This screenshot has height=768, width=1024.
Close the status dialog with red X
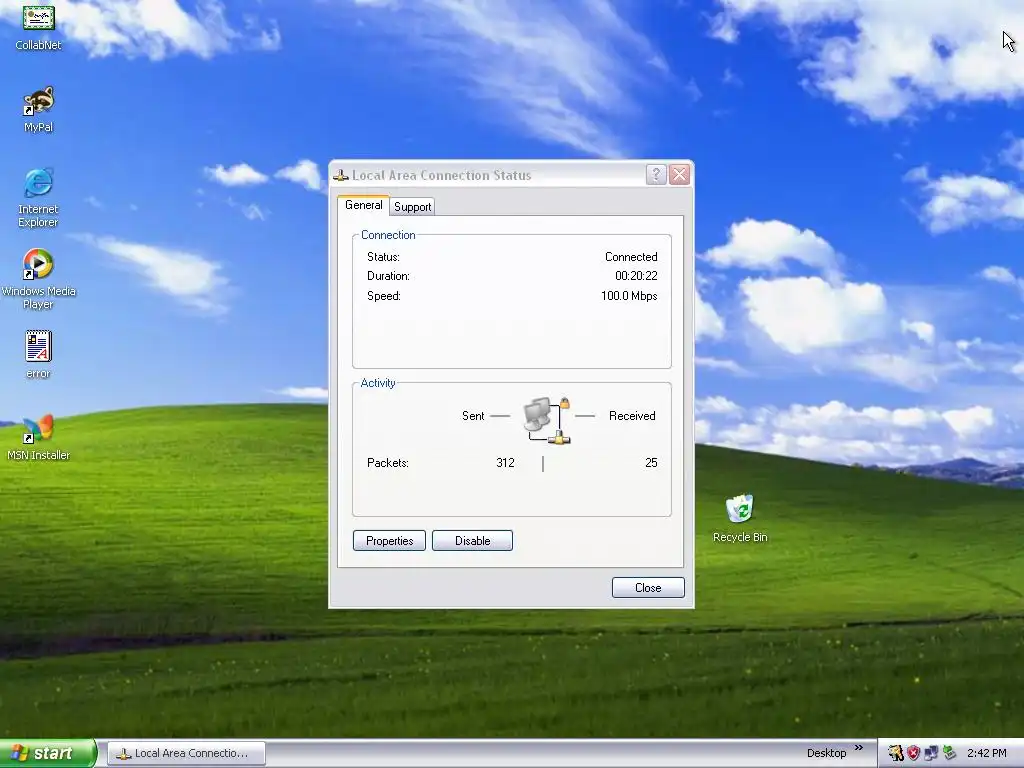click(x=679, y=174)
